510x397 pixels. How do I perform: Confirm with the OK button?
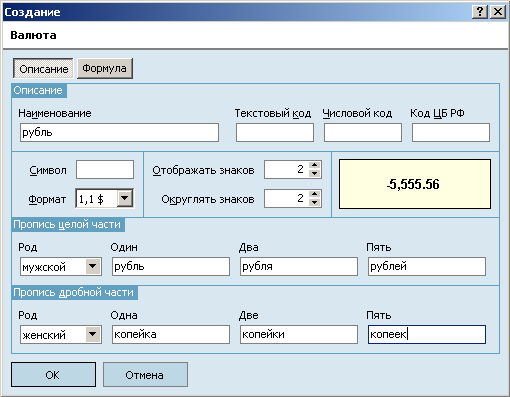[53, 375]
